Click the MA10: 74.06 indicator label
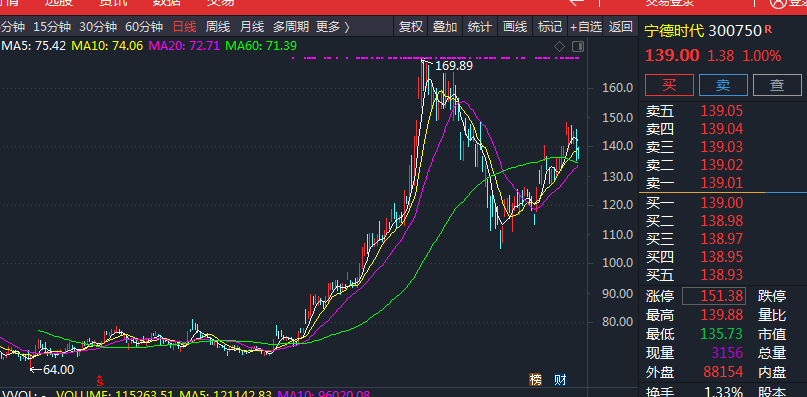Viewport: 807px width, 397px height. (x=107, y=46)
